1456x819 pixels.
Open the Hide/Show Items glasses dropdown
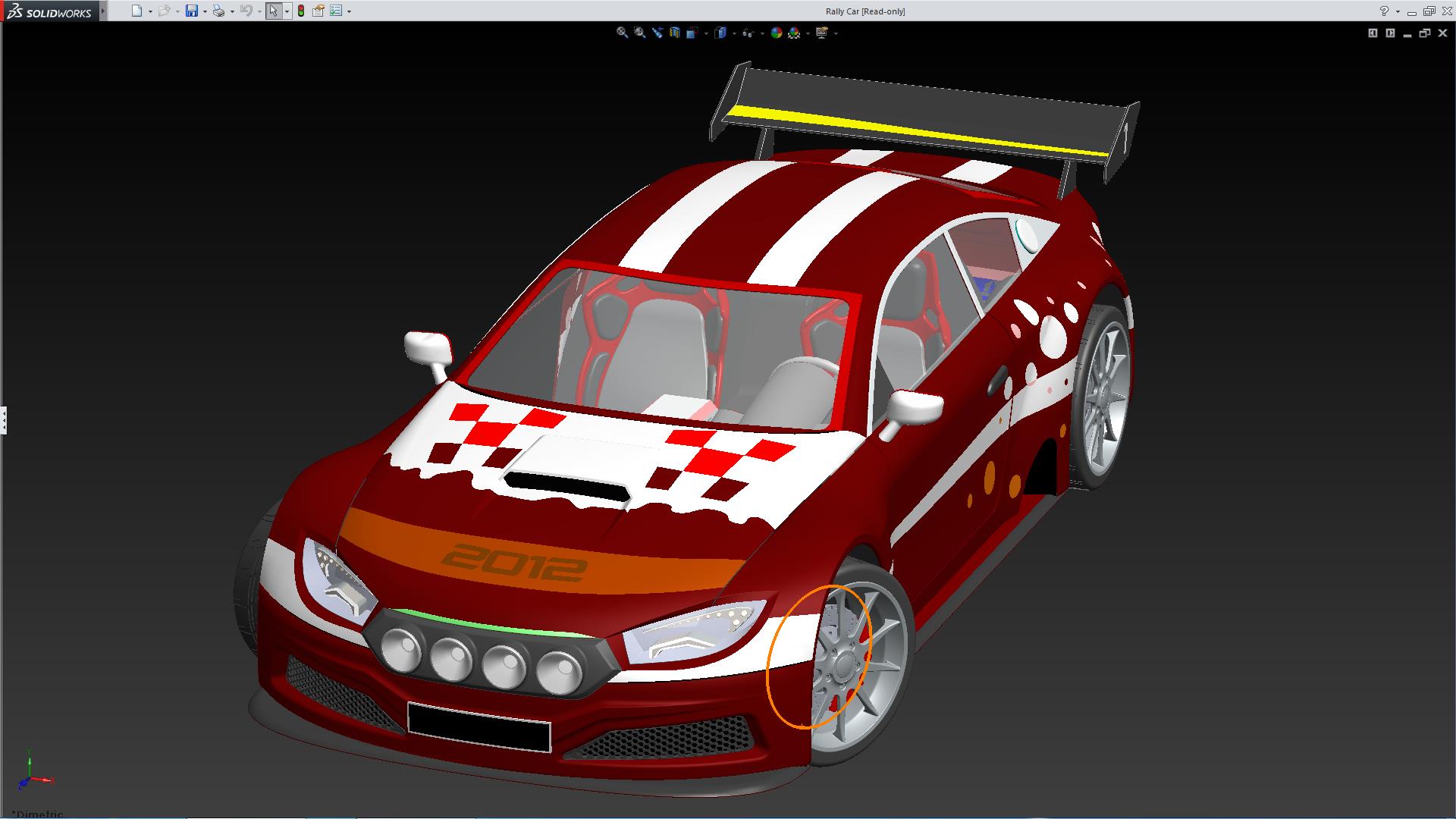coord(762,33)
